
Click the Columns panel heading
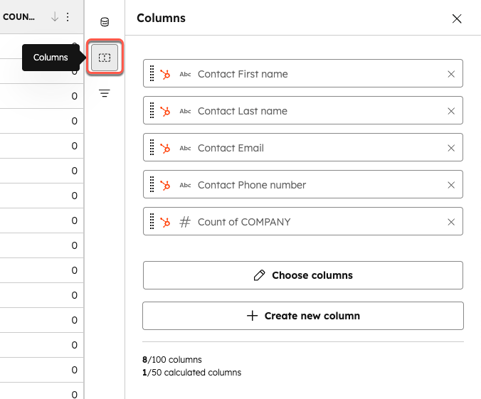pos(161,18)
